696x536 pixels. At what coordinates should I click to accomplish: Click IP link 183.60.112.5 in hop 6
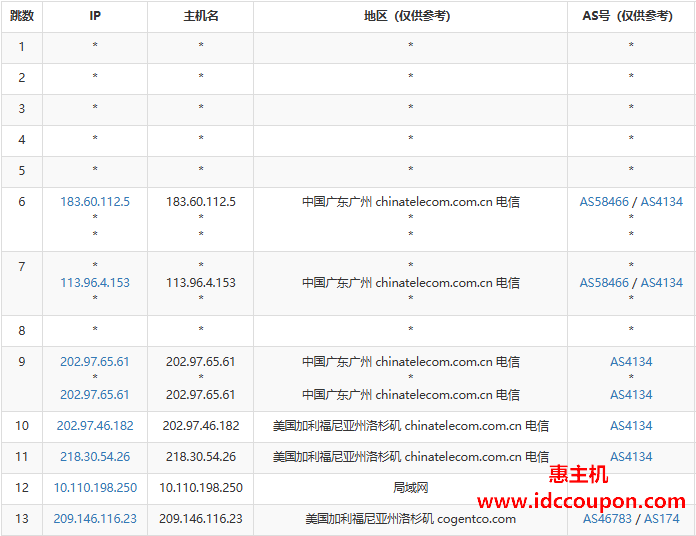pos(95,202)
